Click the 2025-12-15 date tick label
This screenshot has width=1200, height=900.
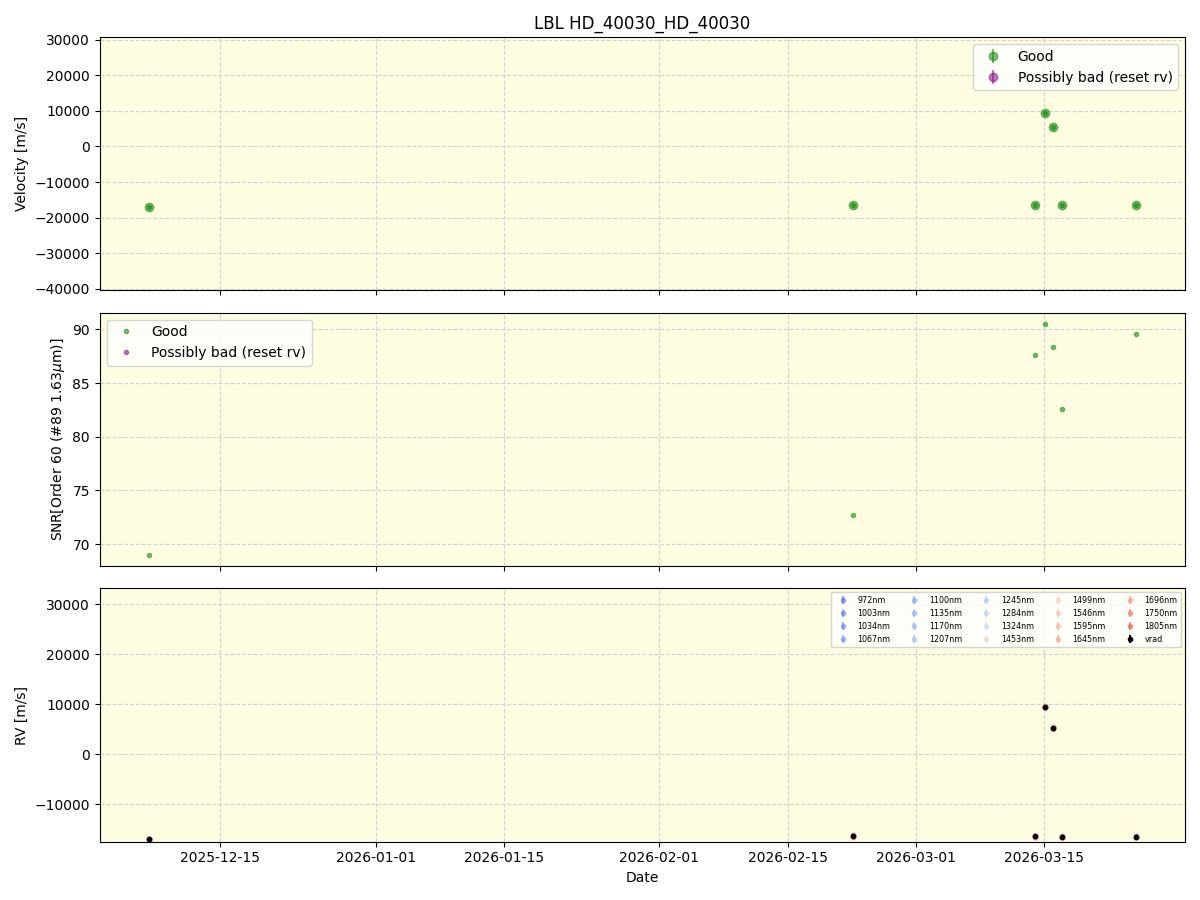pyautogui.click(x=220, y=857)
